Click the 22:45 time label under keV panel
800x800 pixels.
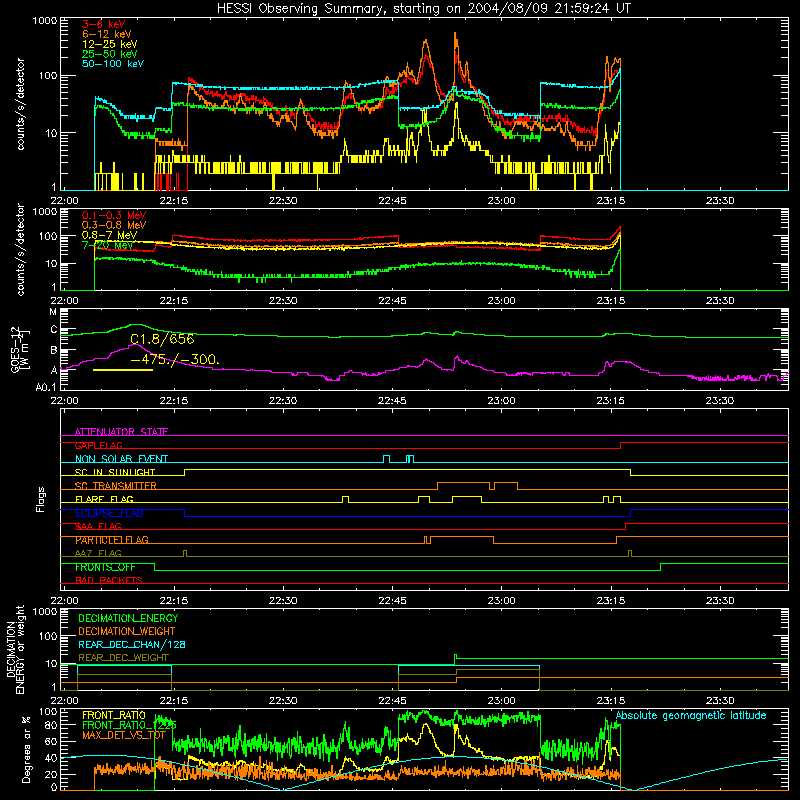(x=392, y=201)
